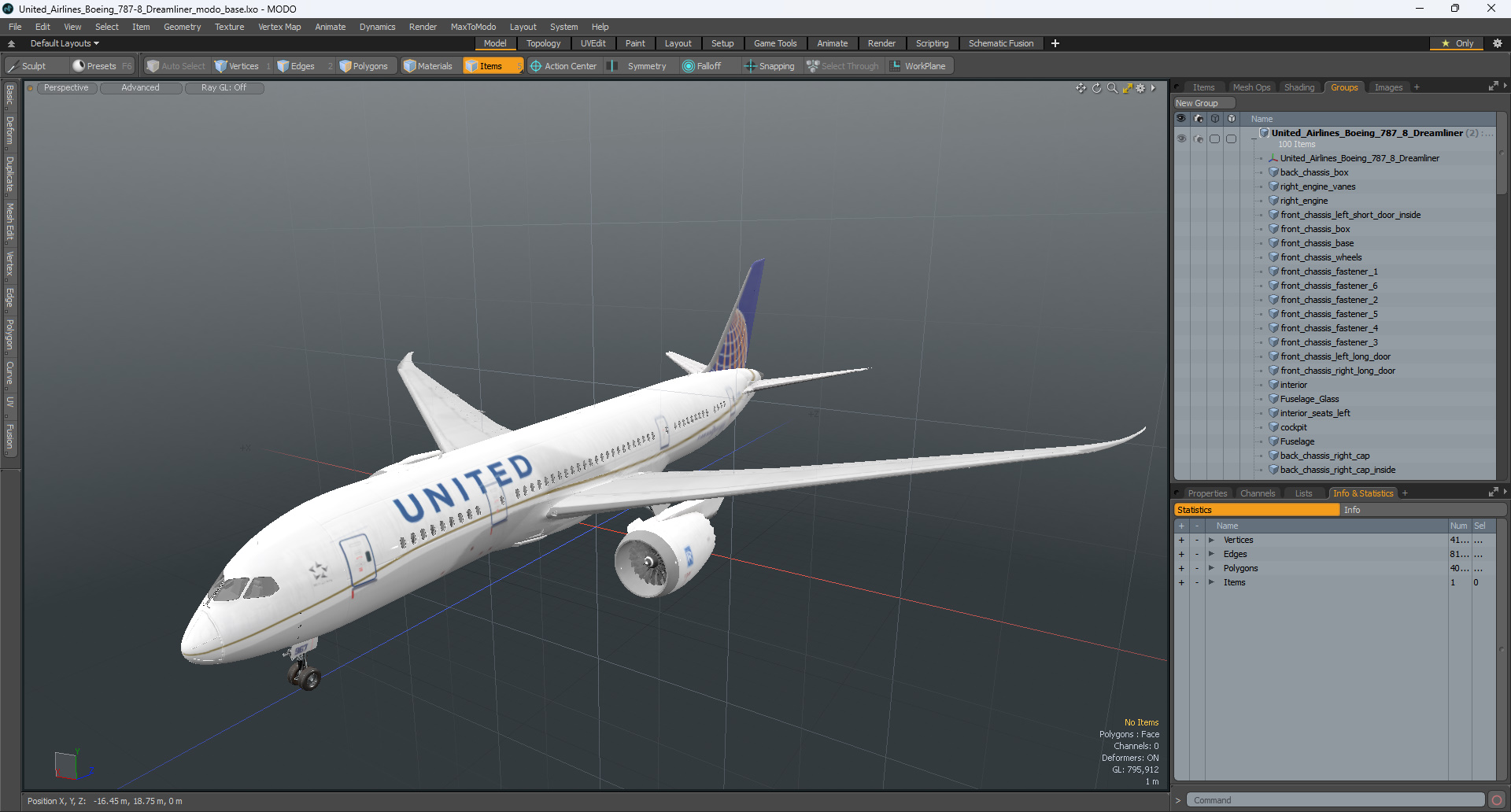Image resolution: width=1511 pixels, height=812 pixels.
Task: Expand the Polygons statistics row
Action: (1211, 568)
